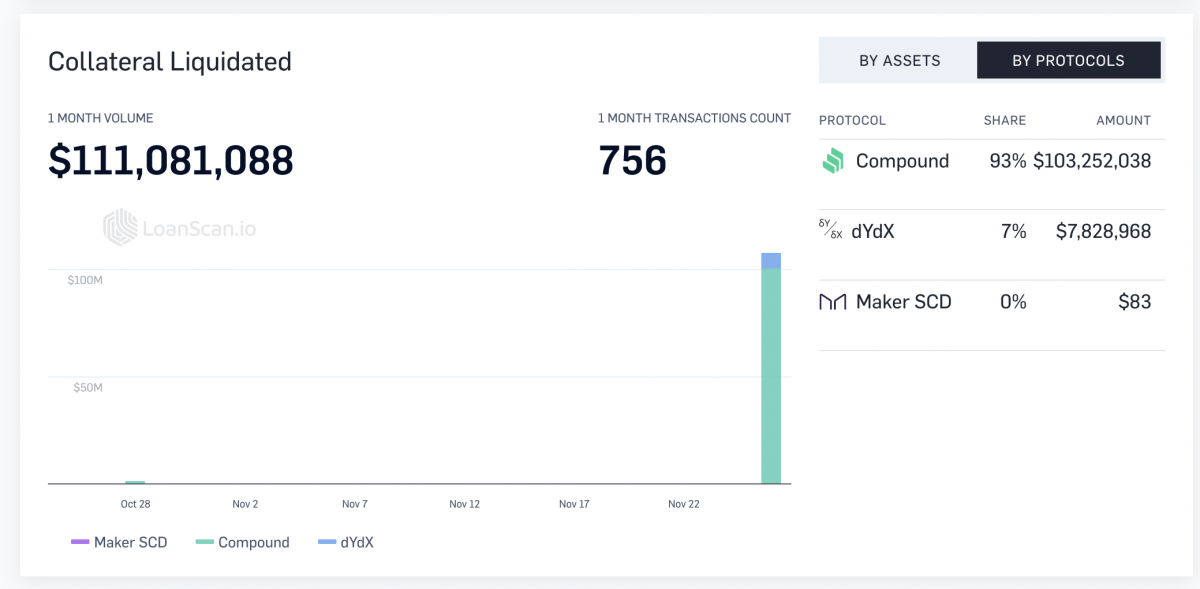Click the PROTOCOL column header

coord(852,120)
